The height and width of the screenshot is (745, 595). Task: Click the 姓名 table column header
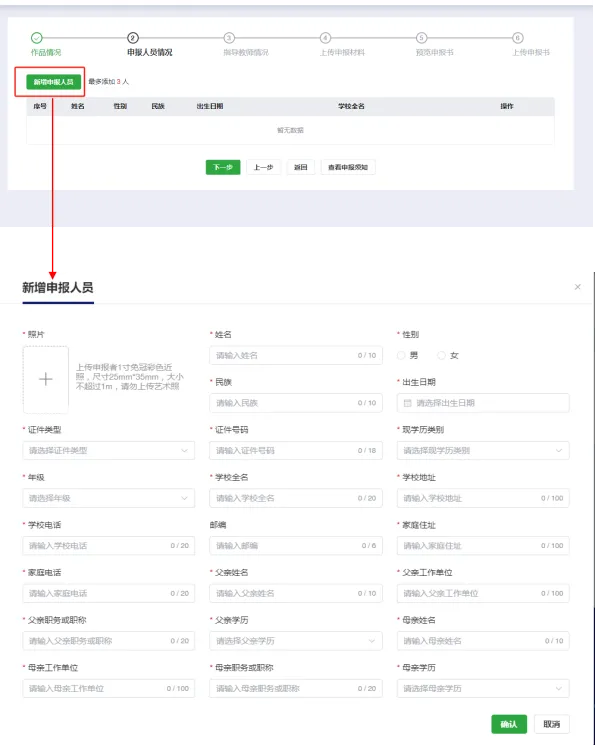point(77,106)
